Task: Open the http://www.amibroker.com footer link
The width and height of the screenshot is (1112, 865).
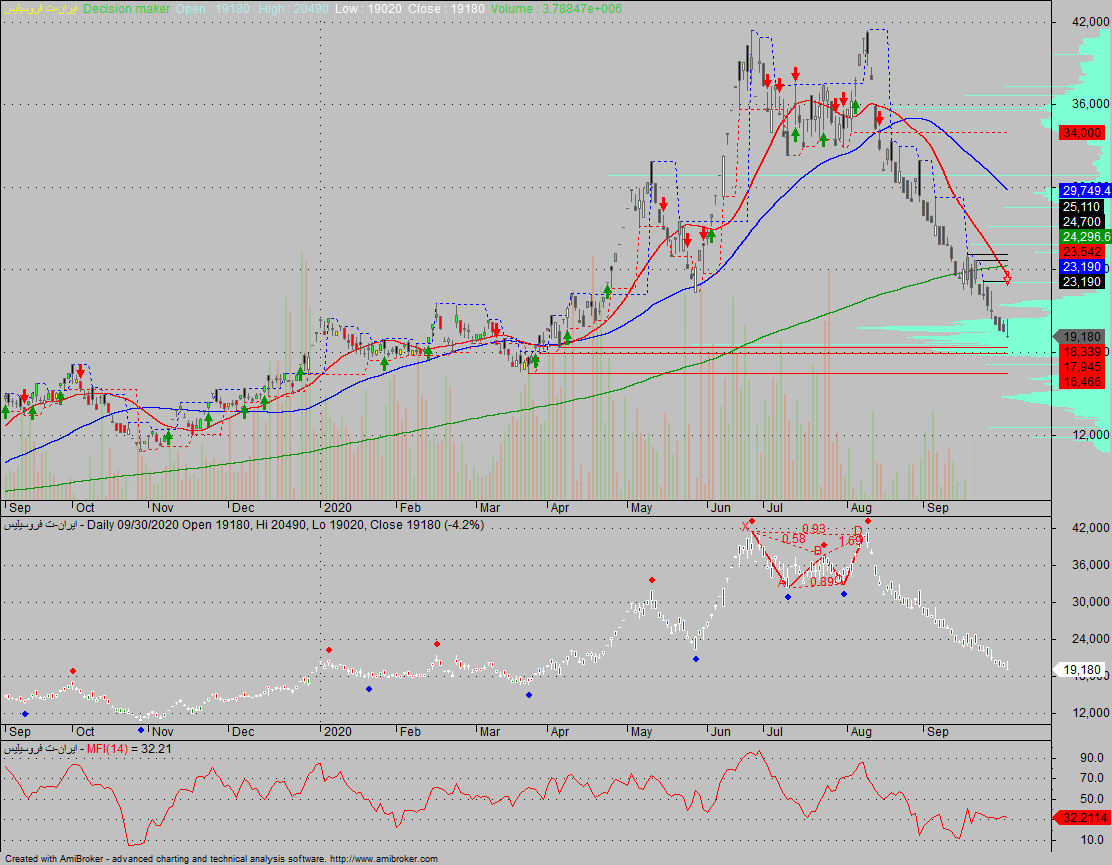Action: [384, 859]
